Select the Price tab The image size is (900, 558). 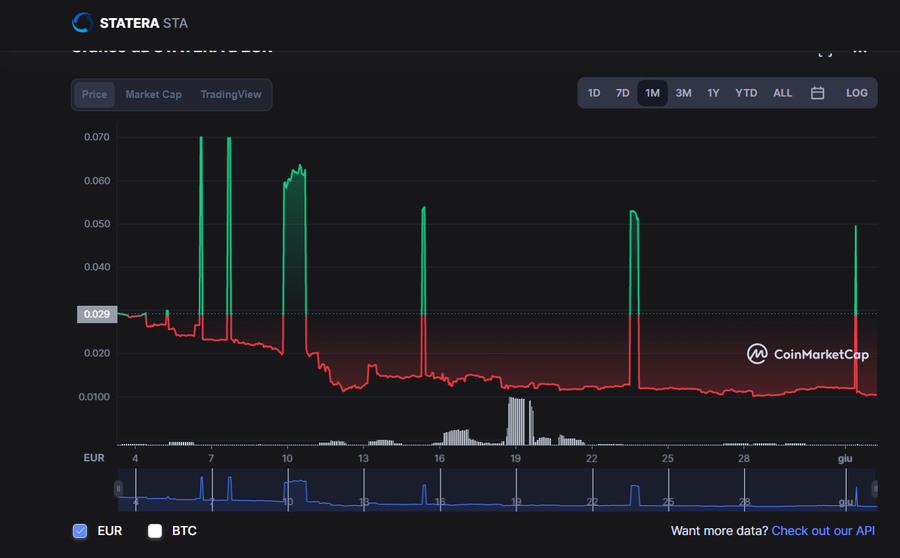tap(94, 95)
